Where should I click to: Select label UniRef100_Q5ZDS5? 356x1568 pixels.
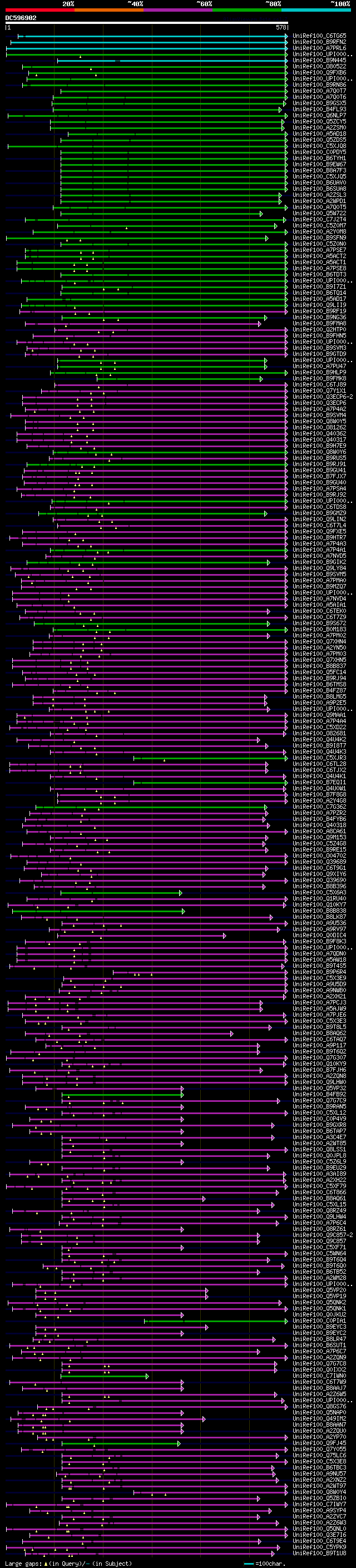click(319, 140)
